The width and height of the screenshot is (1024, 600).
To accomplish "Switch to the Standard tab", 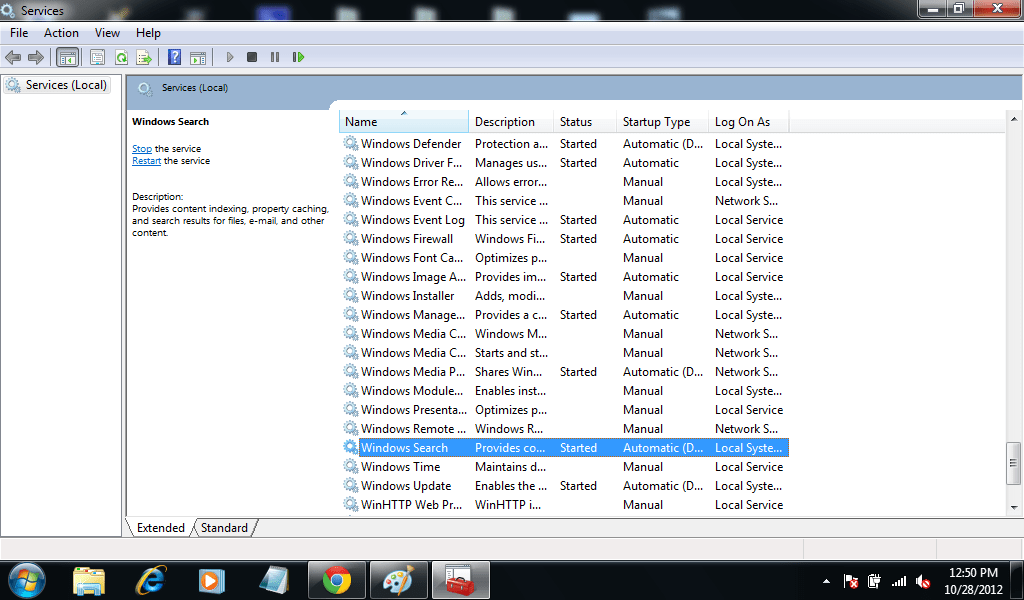I will [224, 528].
